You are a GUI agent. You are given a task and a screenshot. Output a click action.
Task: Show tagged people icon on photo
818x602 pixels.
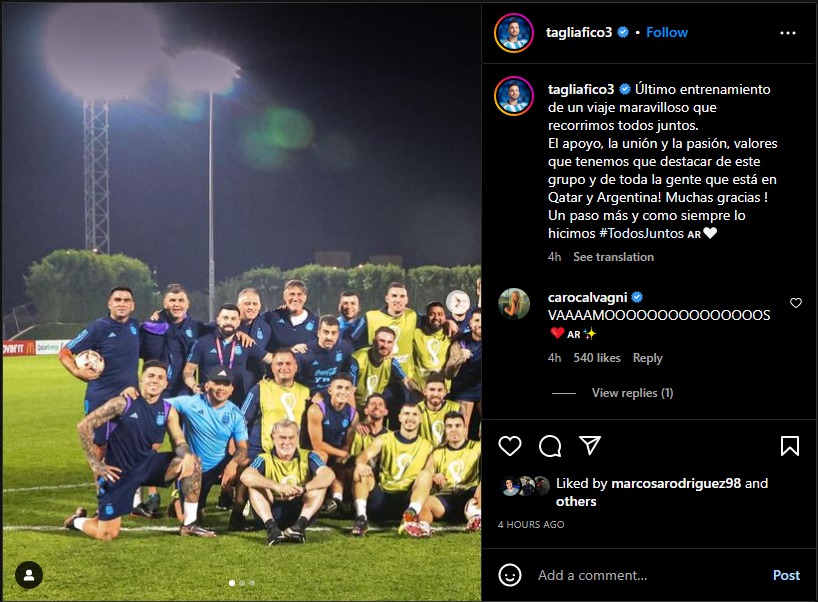[29, 575]
